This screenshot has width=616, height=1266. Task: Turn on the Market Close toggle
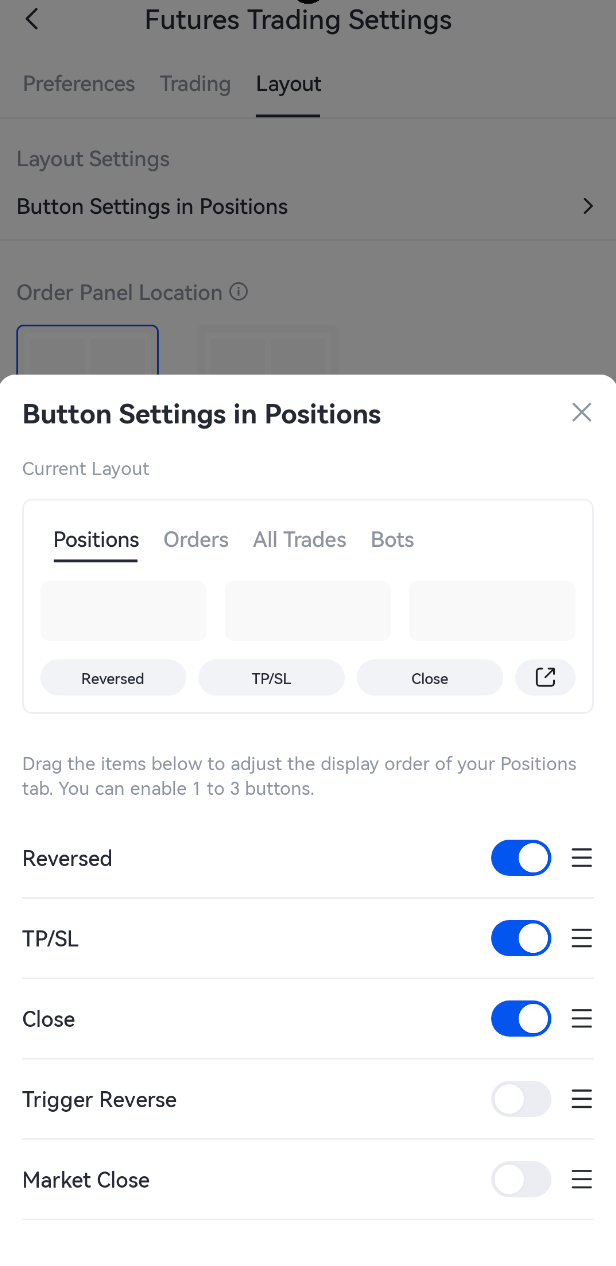(520, 1180)
